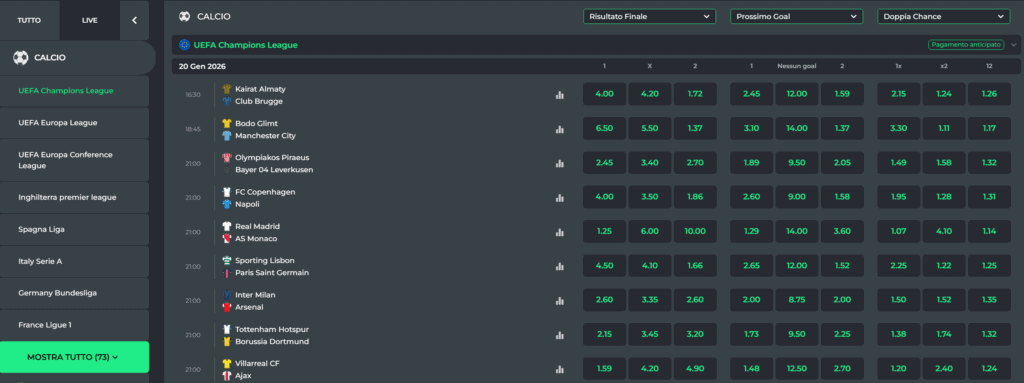The image size is (1024, 383).
Task: Click the Arsenal jersey icon
Action: point(227,307)
